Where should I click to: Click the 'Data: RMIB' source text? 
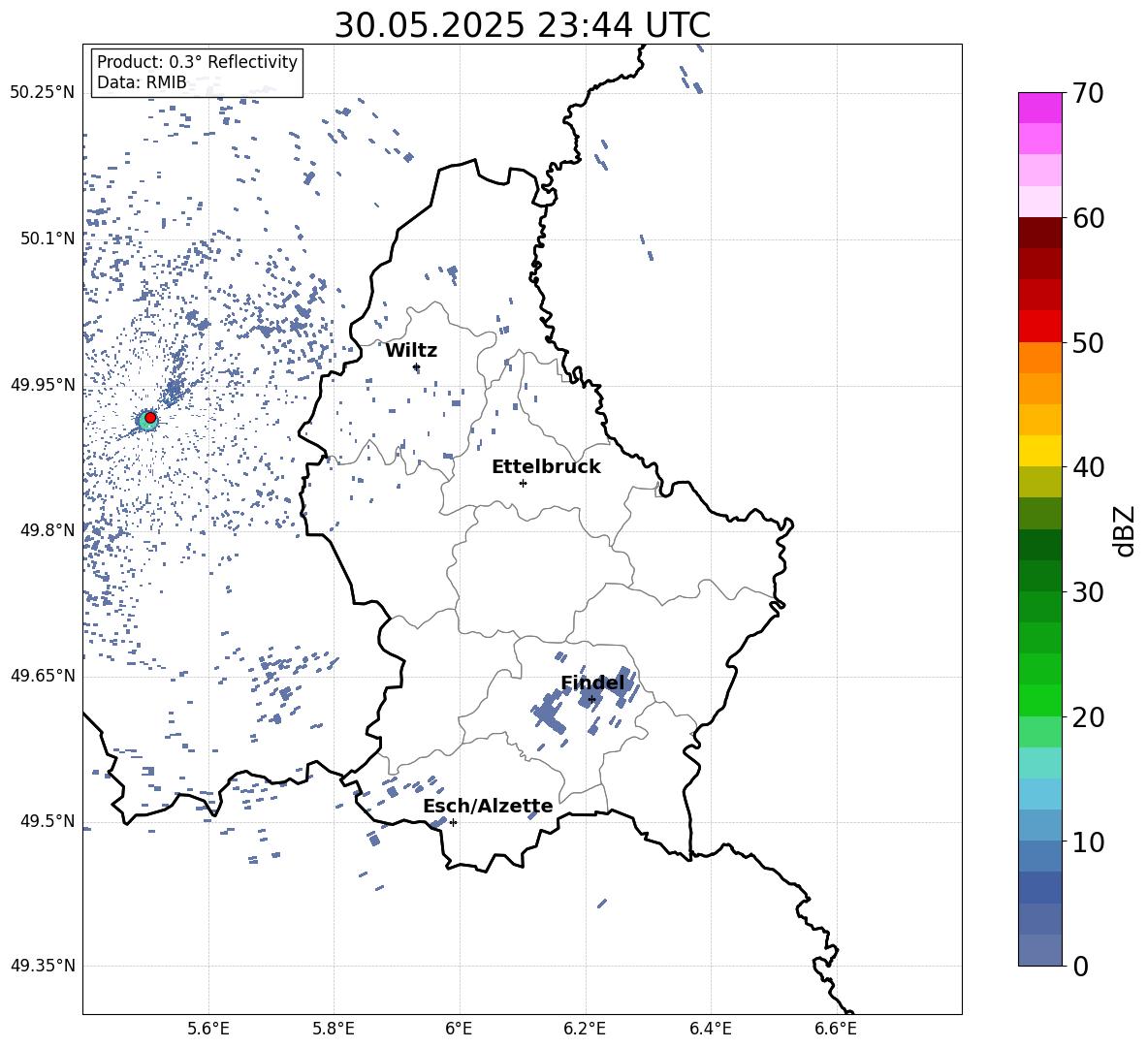[x=142, y=82]
